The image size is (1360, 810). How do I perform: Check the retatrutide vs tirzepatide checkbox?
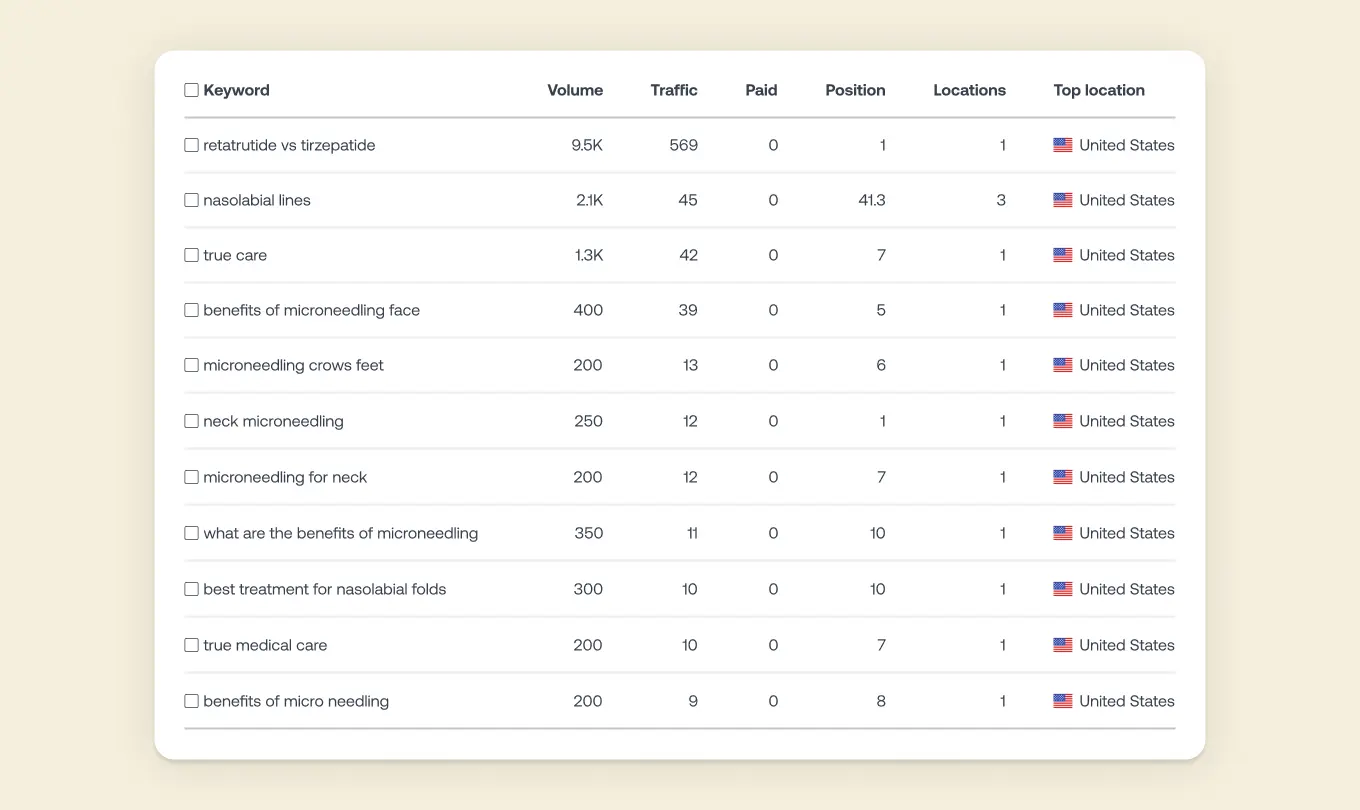[x=191, y=145]
